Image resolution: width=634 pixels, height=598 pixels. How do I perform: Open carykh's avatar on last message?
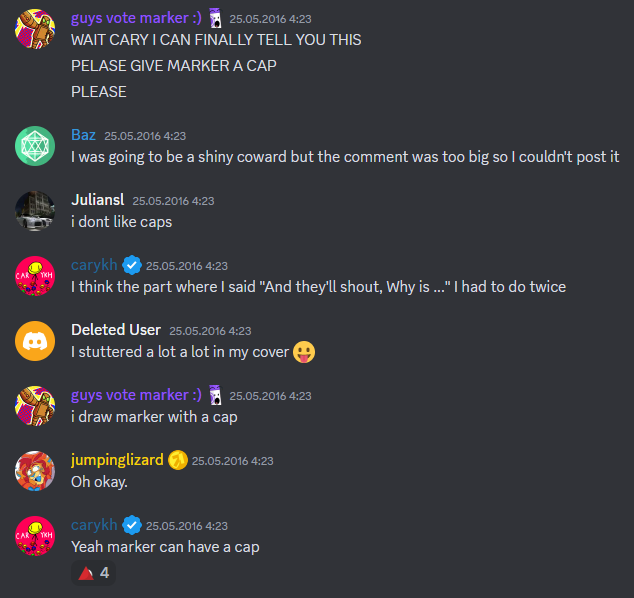pos(35,536)
